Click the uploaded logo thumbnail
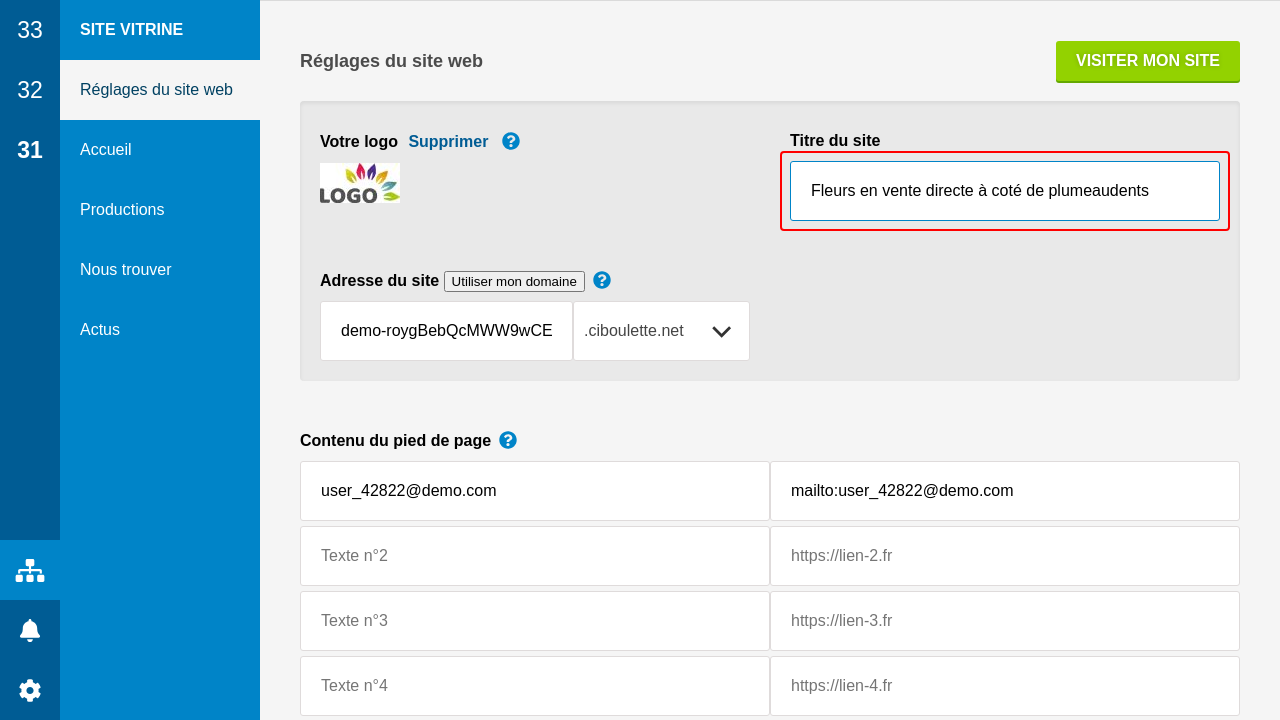The height and width of the screenshot is (720, 1280). coord(360,183)
